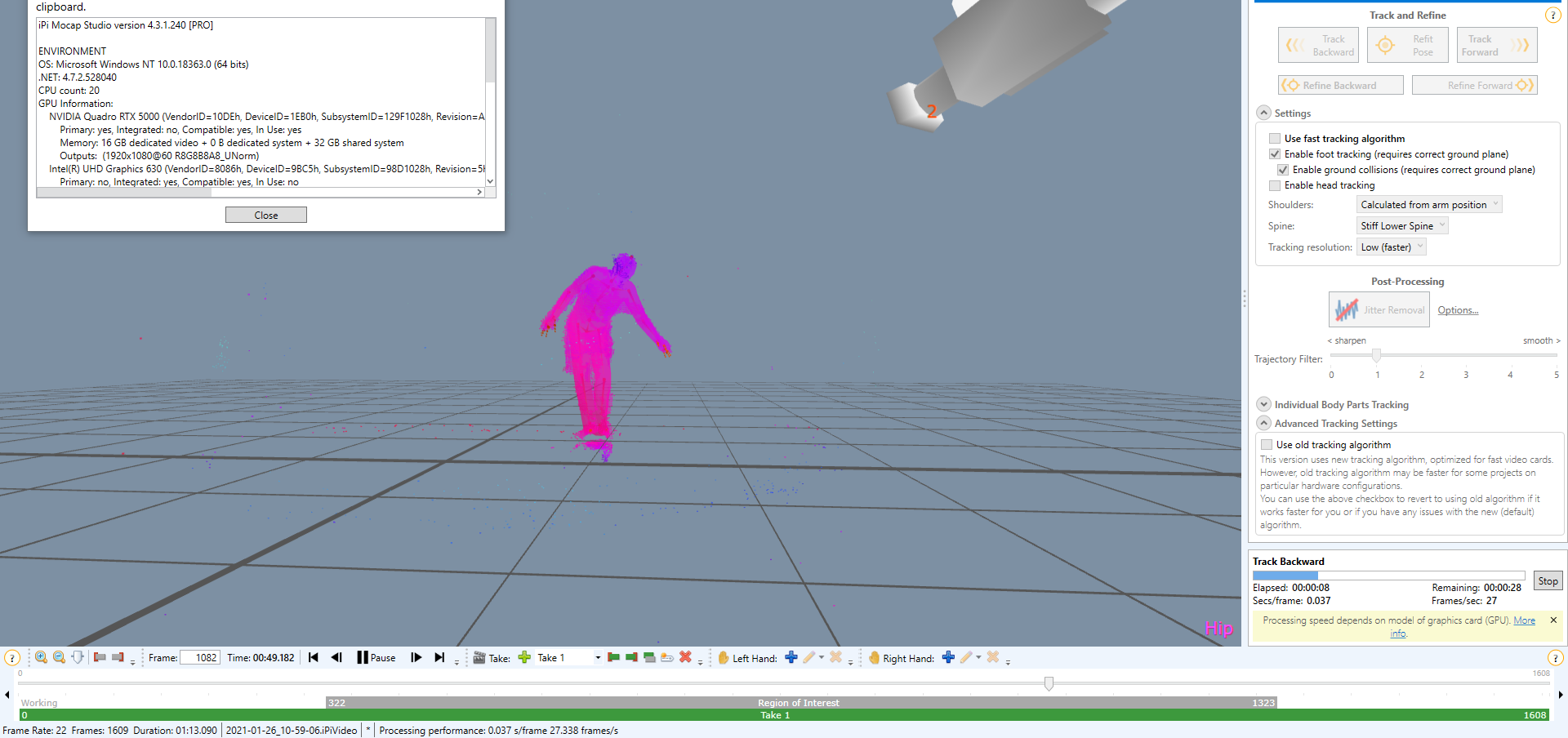Click the clapperboard Take icon

pyautogui.click(x=479, y=657)
